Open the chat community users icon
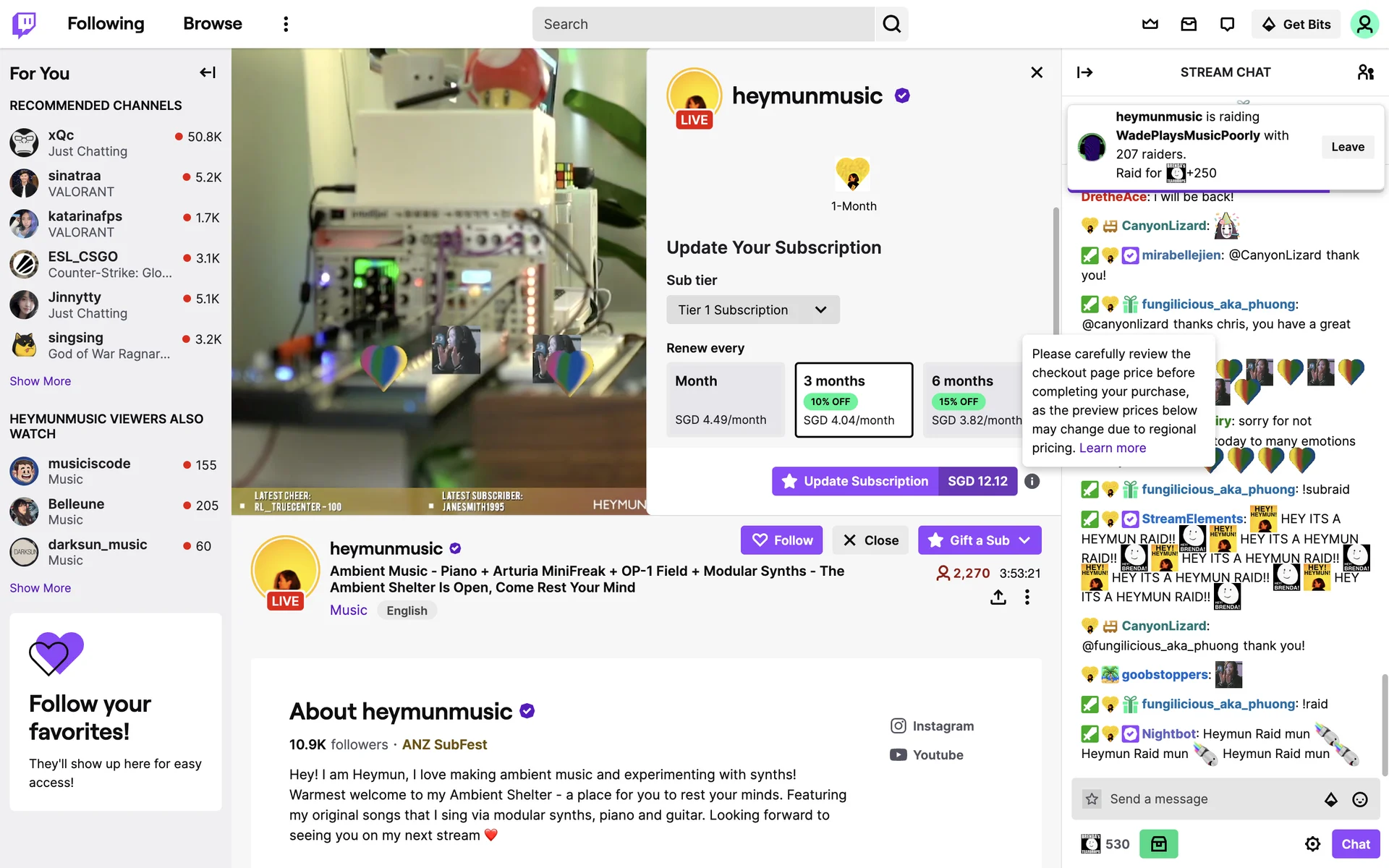This screenshot has width=1389, height=868. click(x=1365, y=72)
